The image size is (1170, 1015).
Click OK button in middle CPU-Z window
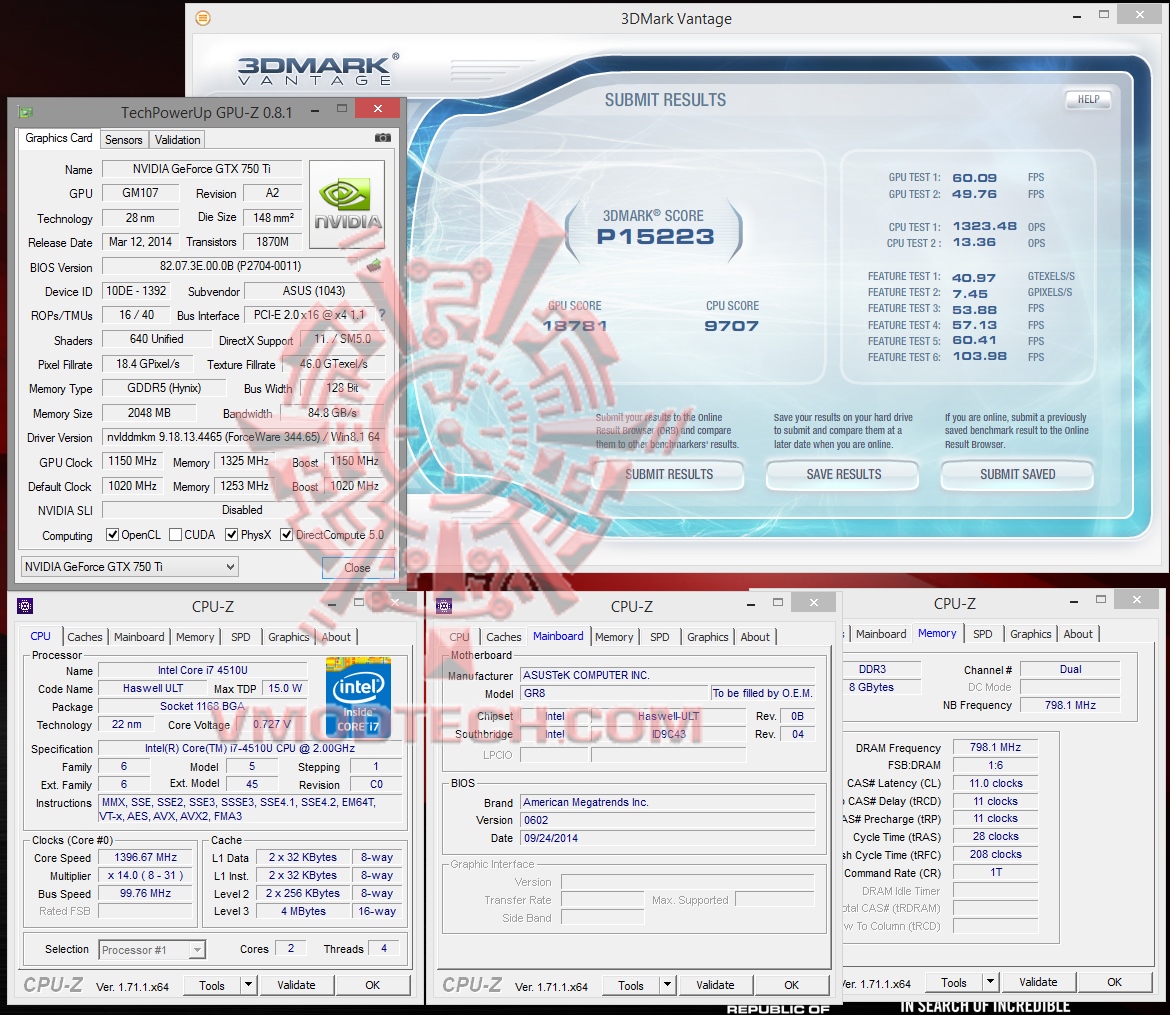point(791,985)
